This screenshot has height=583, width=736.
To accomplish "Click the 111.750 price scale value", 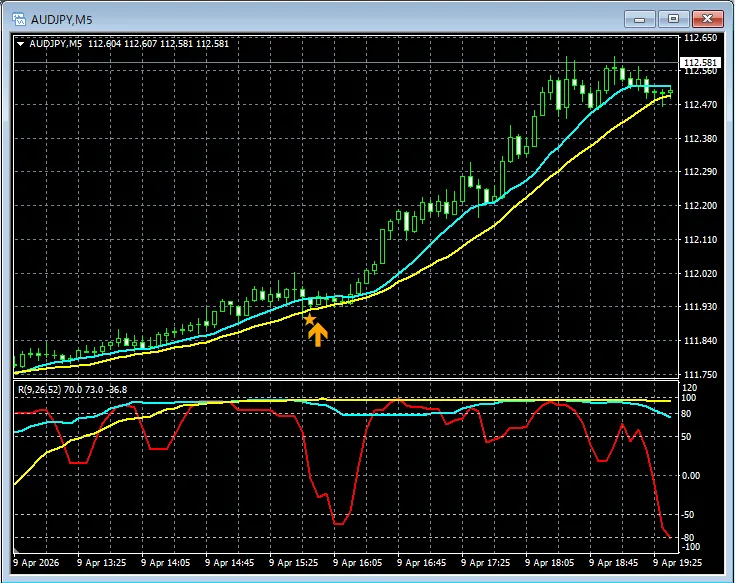I will 700,375.
